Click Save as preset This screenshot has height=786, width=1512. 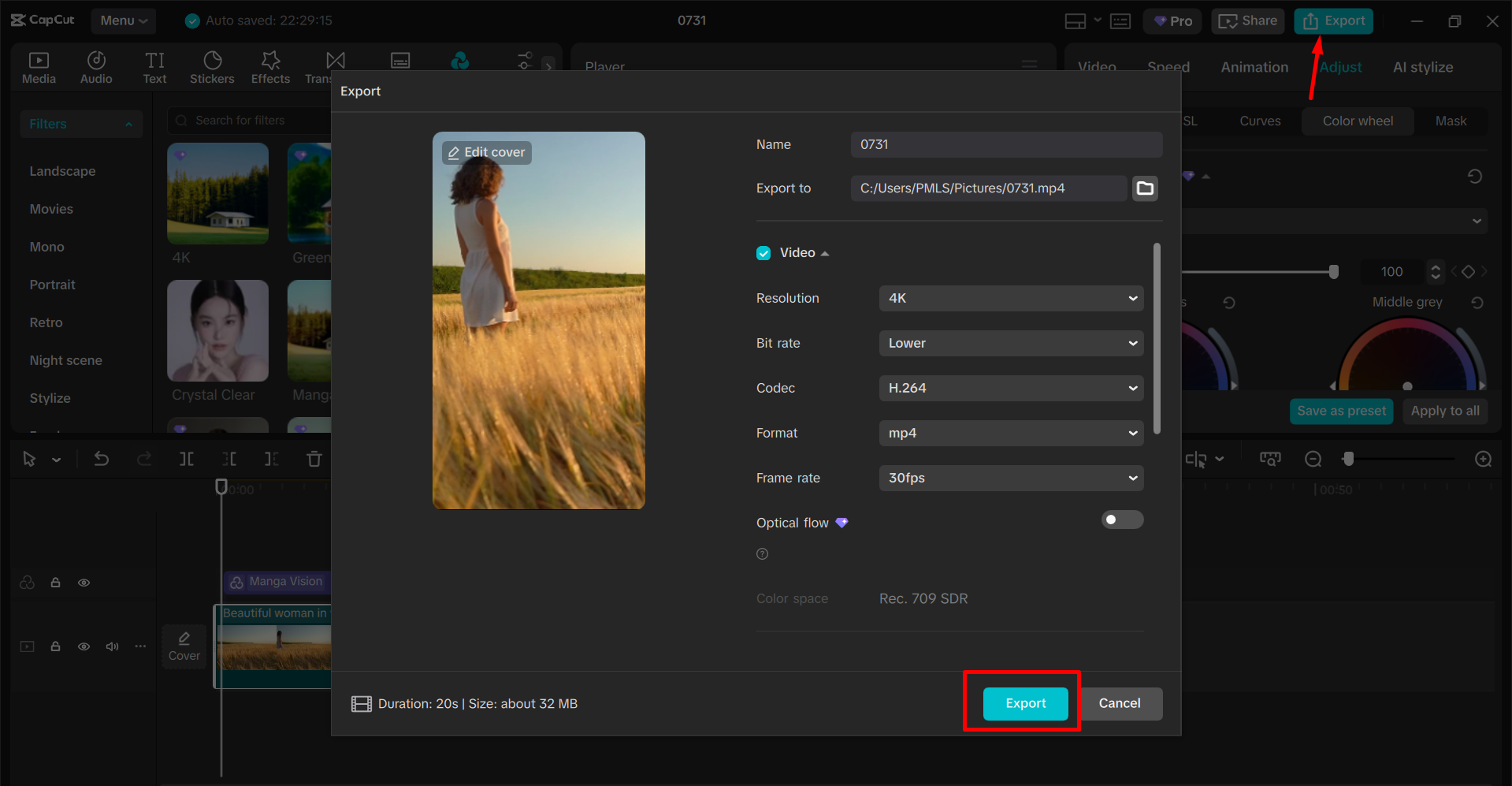point(1341,411)
